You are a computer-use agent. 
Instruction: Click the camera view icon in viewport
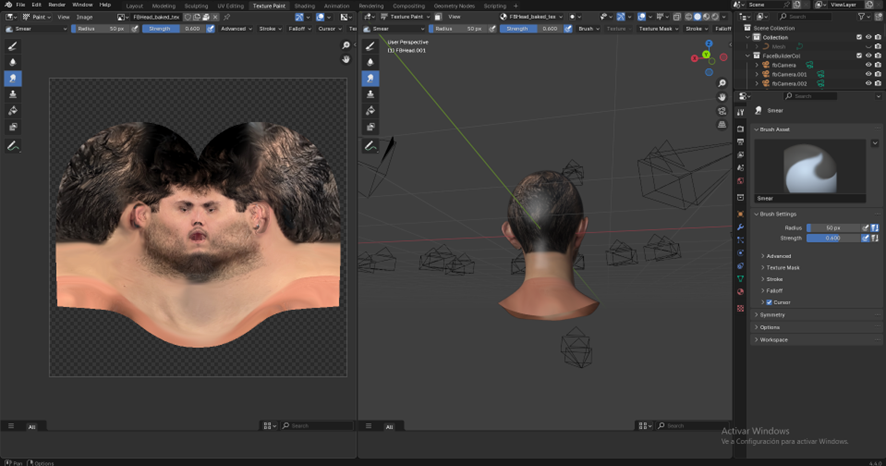(722, 111)
